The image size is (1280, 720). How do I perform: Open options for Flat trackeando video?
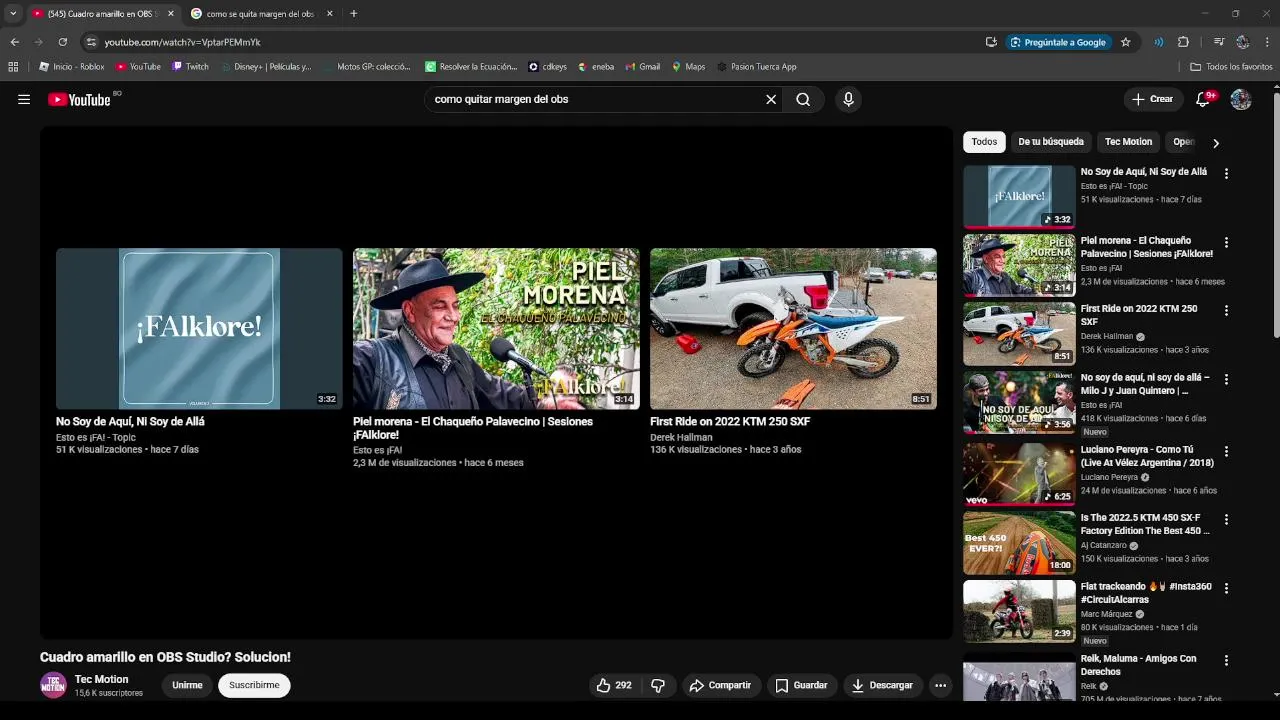pyautogui.click(x=1226, y=589)
